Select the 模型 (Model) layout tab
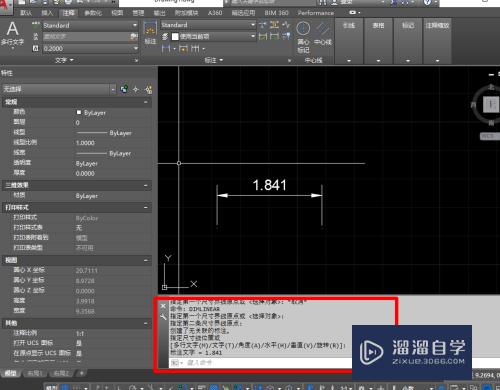This screenshot has height=390, width=500. click(x=10, y=373)
